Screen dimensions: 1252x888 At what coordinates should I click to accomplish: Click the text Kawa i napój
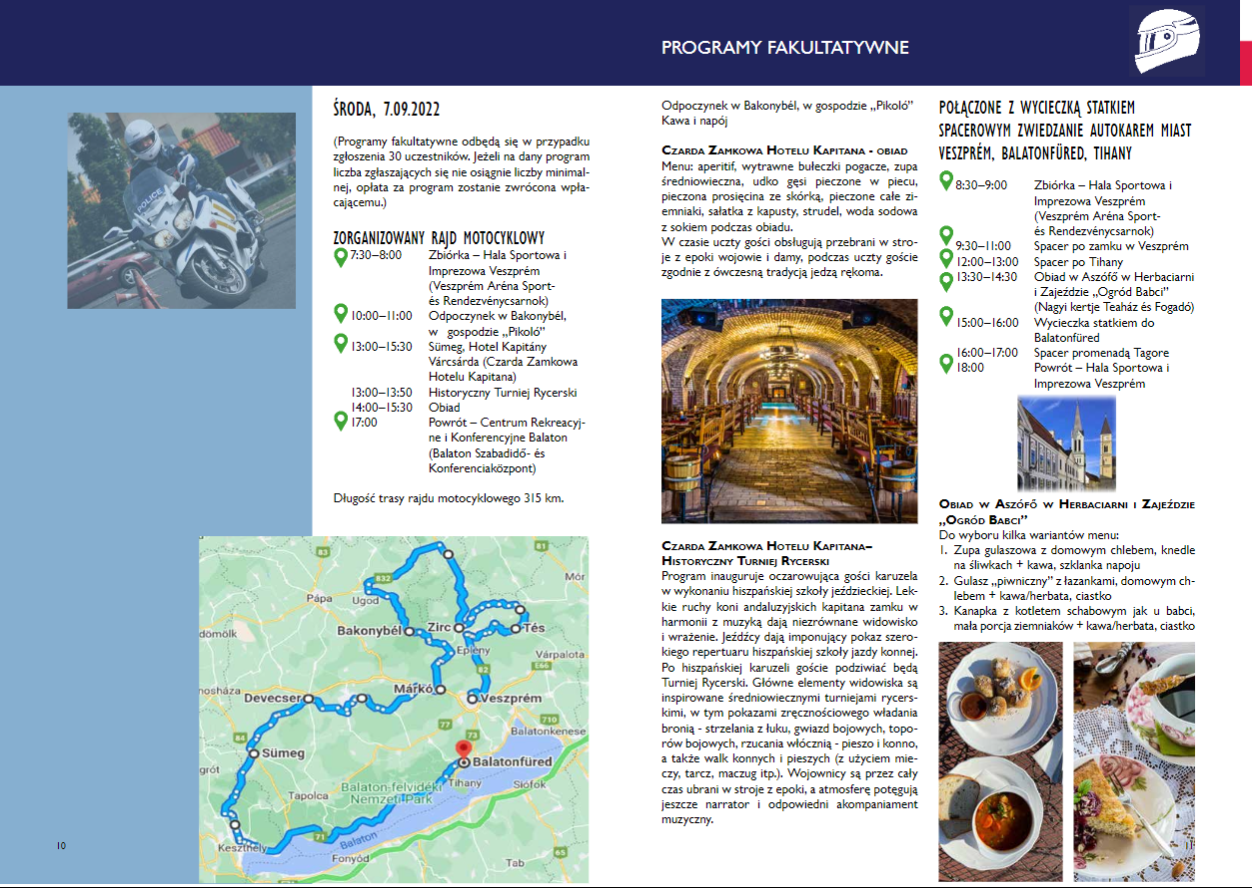click(x=696, y=120)
